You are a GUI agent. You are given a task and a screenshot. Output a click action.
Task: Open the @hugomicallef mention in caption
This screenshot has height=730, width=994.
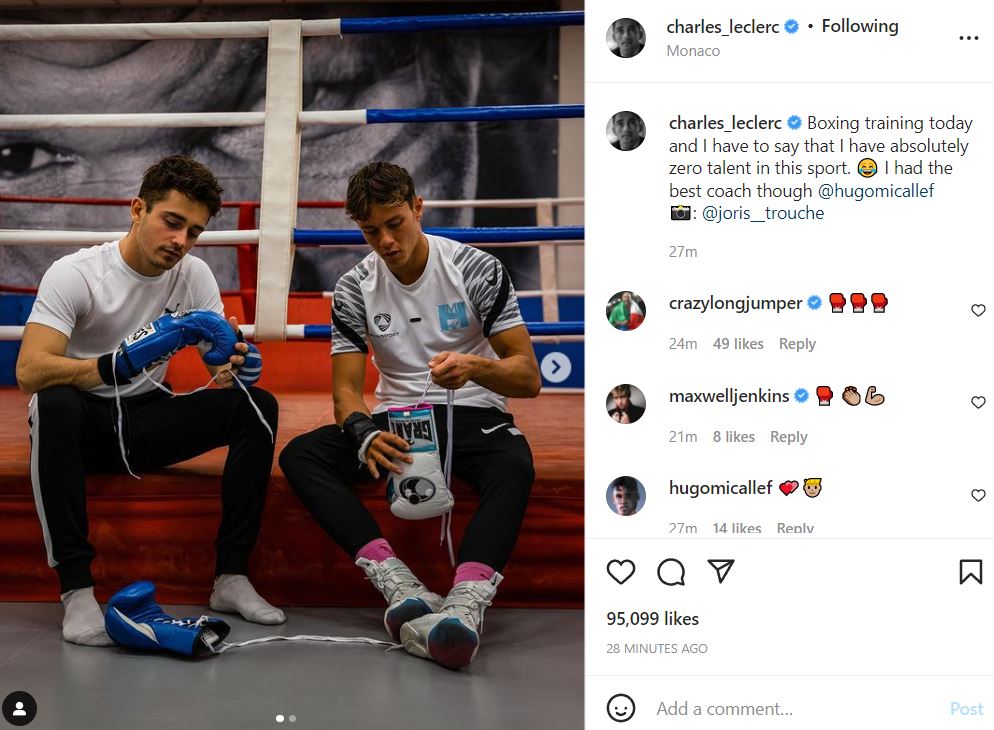tap(875, 191)
